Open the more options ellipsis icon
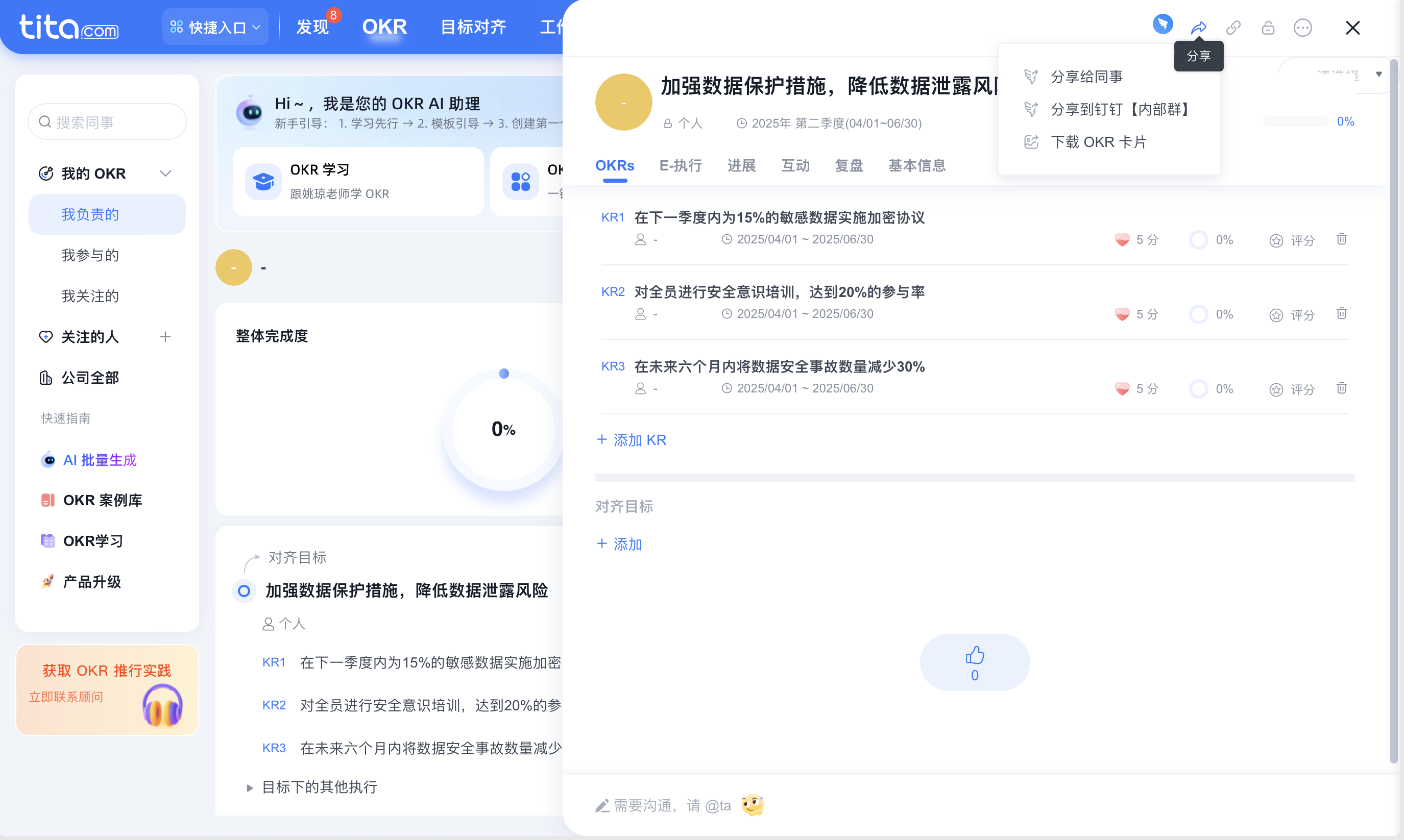Screen dimensions: 1404x840 pos(1303,27)
